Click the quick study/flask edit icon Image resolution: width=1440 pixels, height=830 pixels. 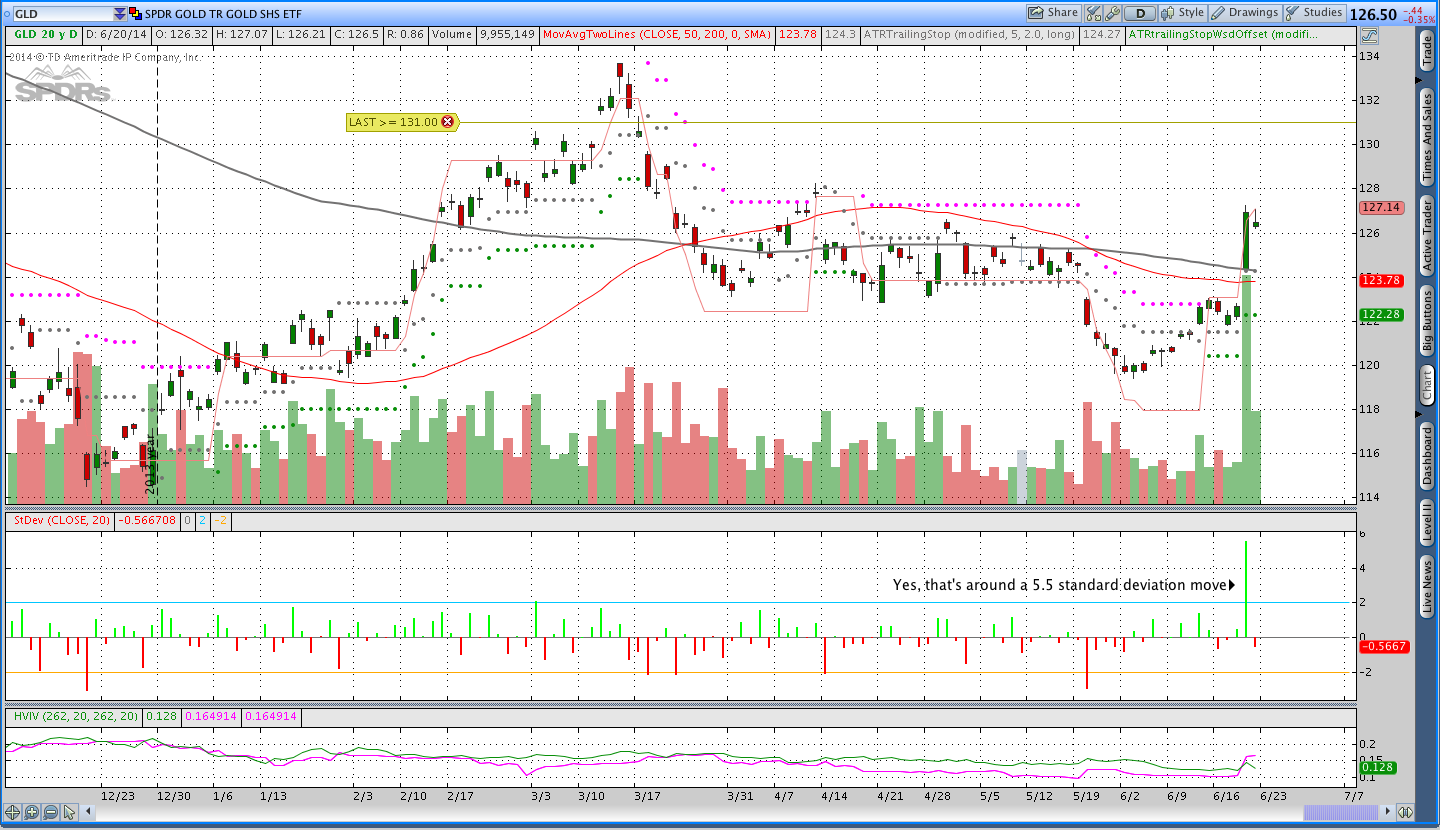pos(1093,13)
